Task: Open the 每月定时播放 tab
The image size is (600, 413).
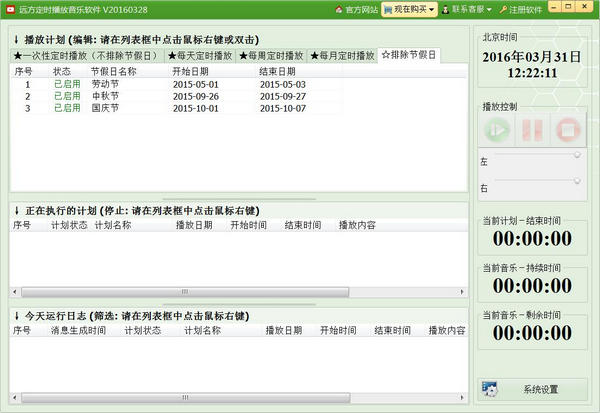Action: pos(343,56)
